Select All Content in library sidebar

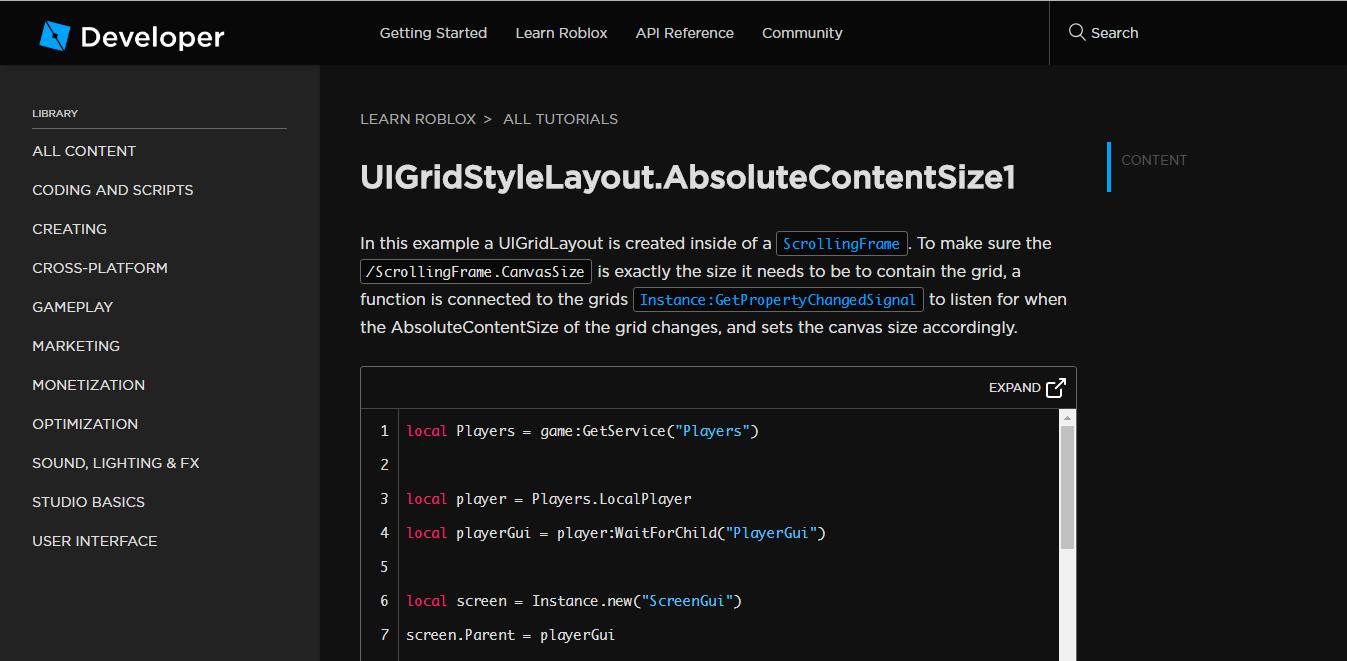[x=84, y=151]
